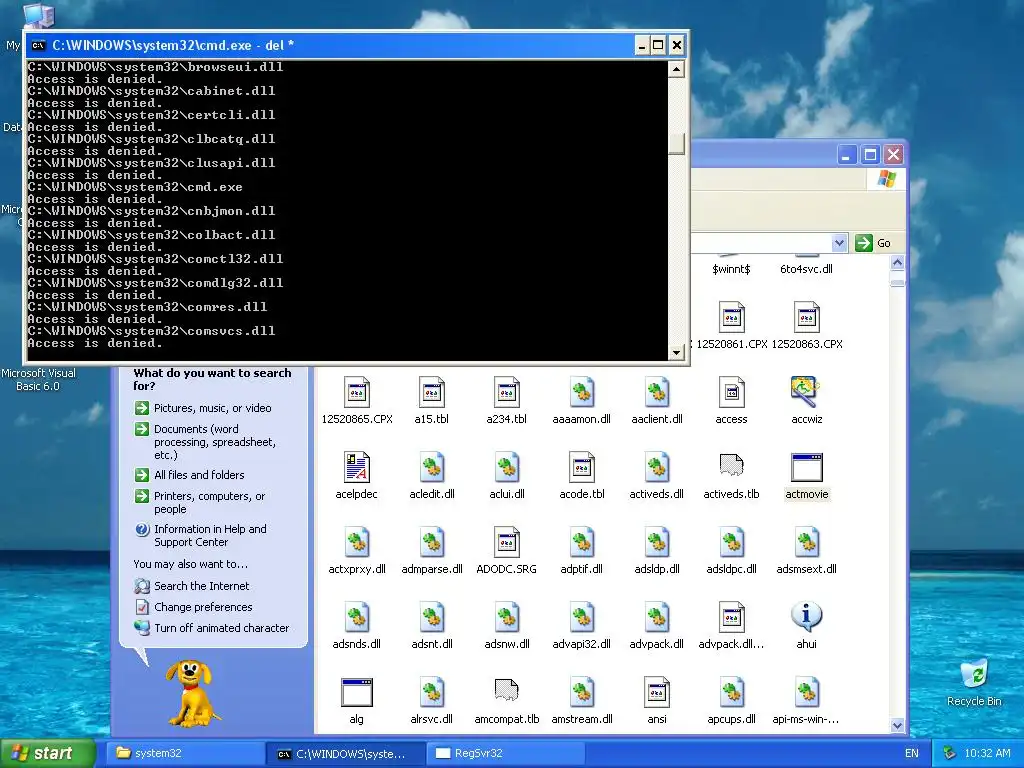Click the EN language indicator

tap(912, 753)
